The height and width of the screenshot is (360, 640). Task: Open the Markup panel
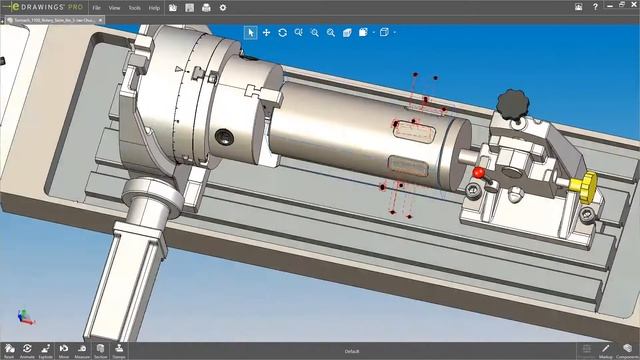[x=606, y=351]
